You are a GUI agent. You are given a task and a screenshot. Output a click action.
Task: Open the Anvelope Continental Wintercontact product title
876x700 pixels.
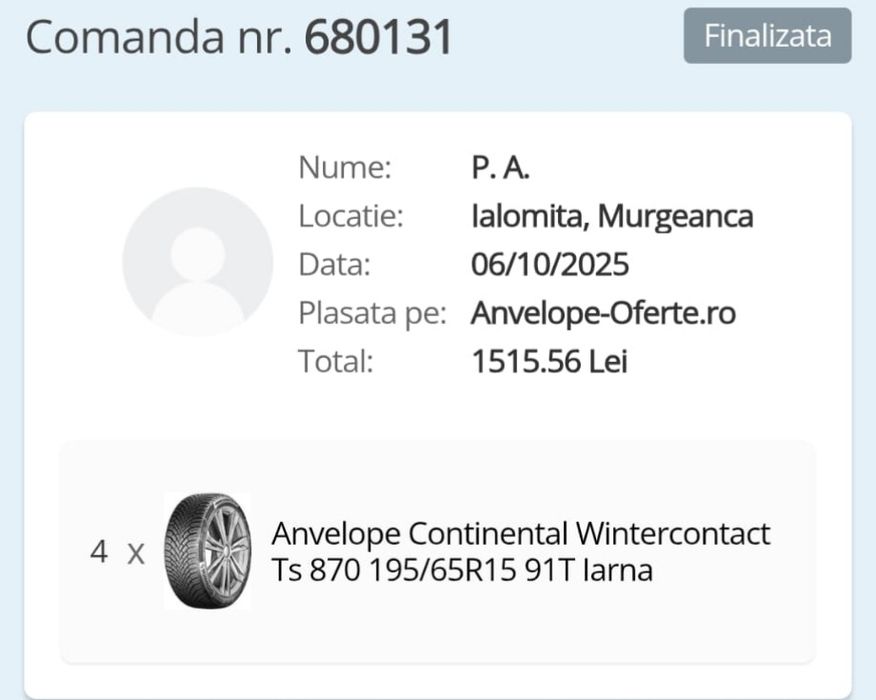pos(521,534)
